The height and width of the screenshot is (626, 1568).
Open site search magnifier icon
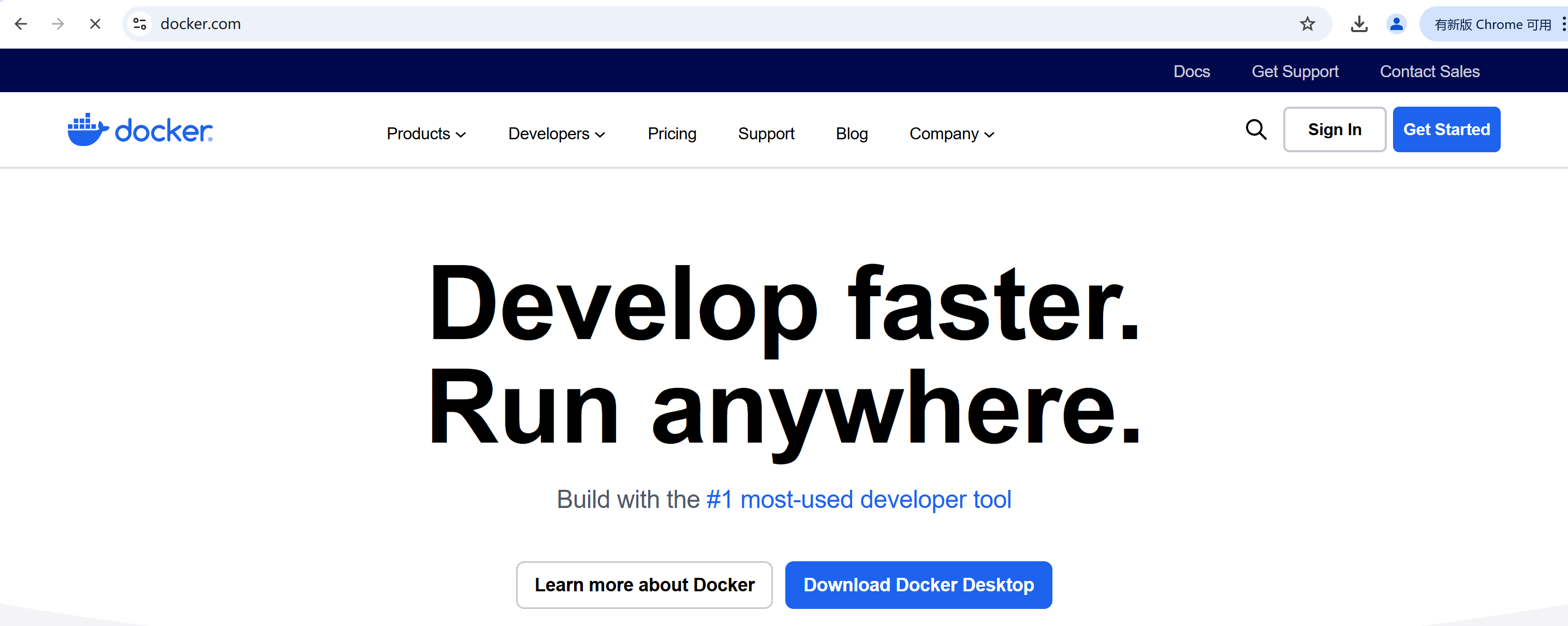coord(1256,129)
